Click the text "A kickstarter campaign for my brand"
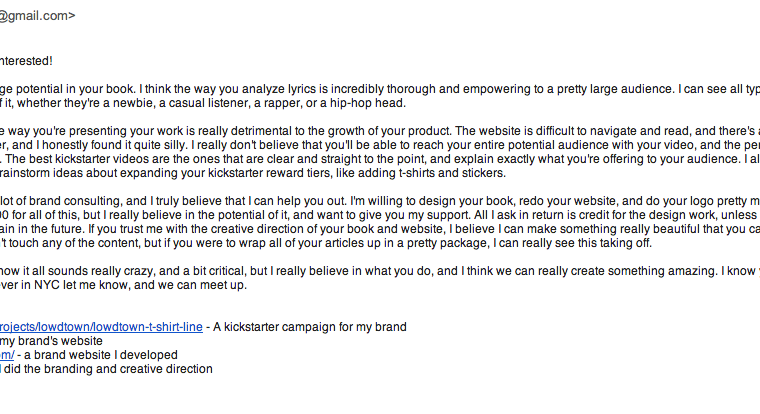 pos(310,327)
